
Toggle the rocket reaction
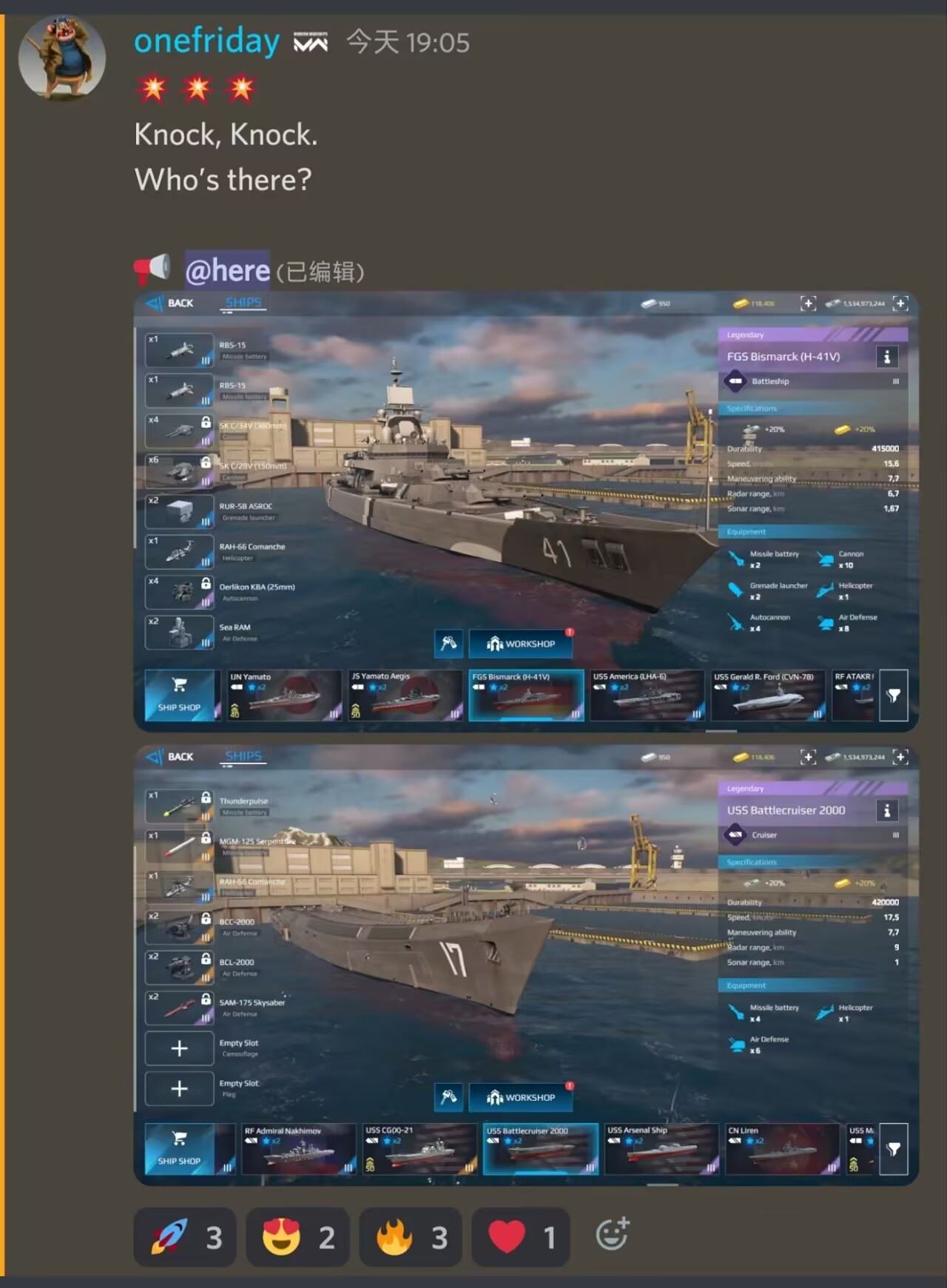[x=185, y=1237]
